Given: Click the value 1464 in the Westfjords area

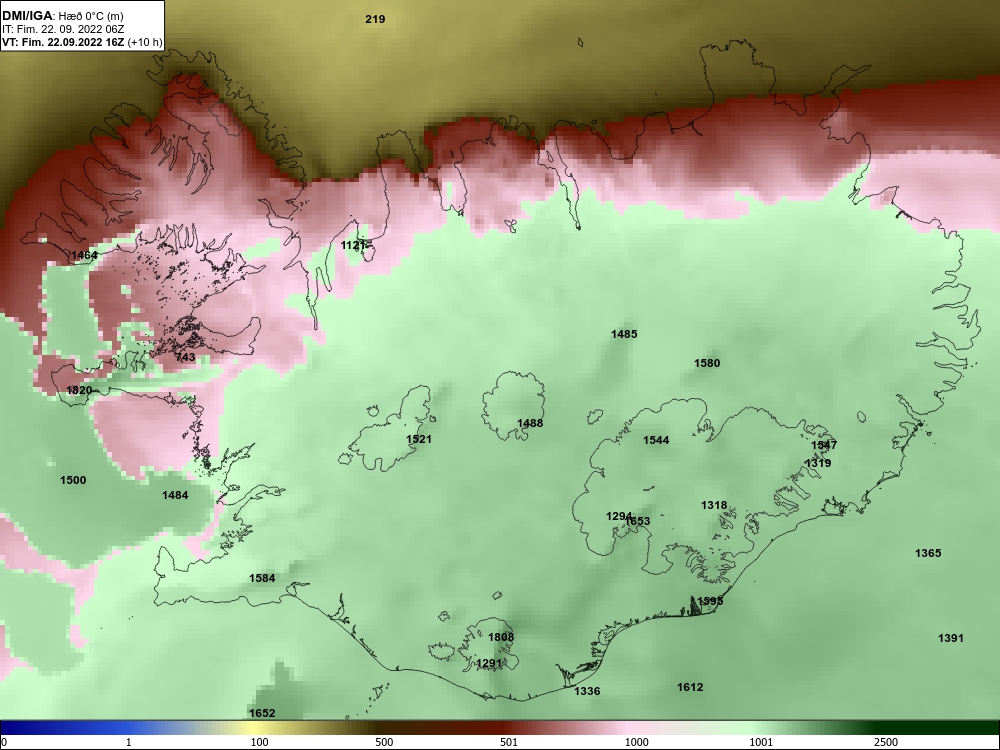Looking at the screenshot, I should point(84,255).
